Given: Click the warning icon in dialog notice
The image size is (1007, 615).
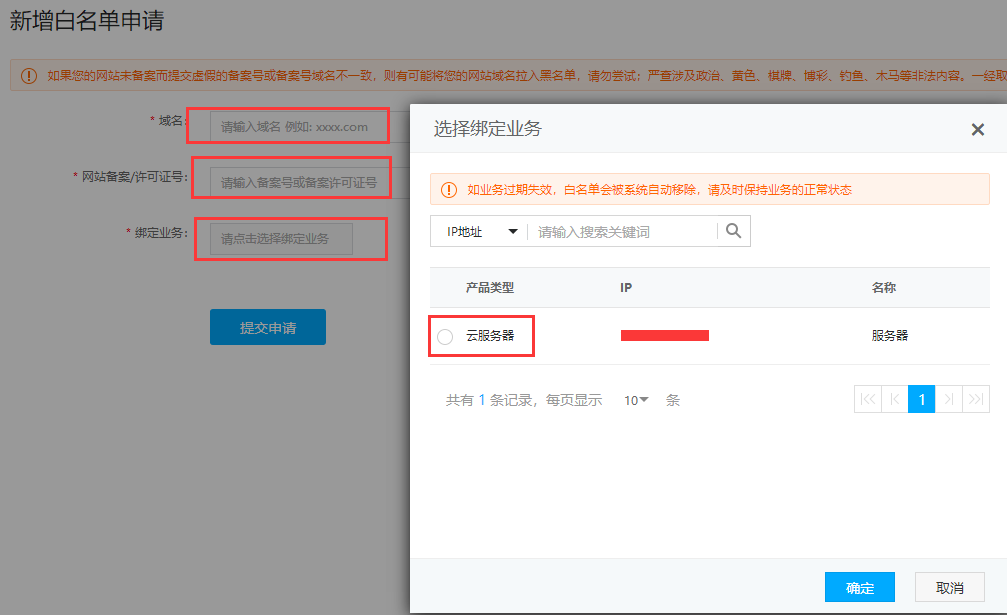Looking at the screenshot, I should pyautogui.click(x=448, y=189).
